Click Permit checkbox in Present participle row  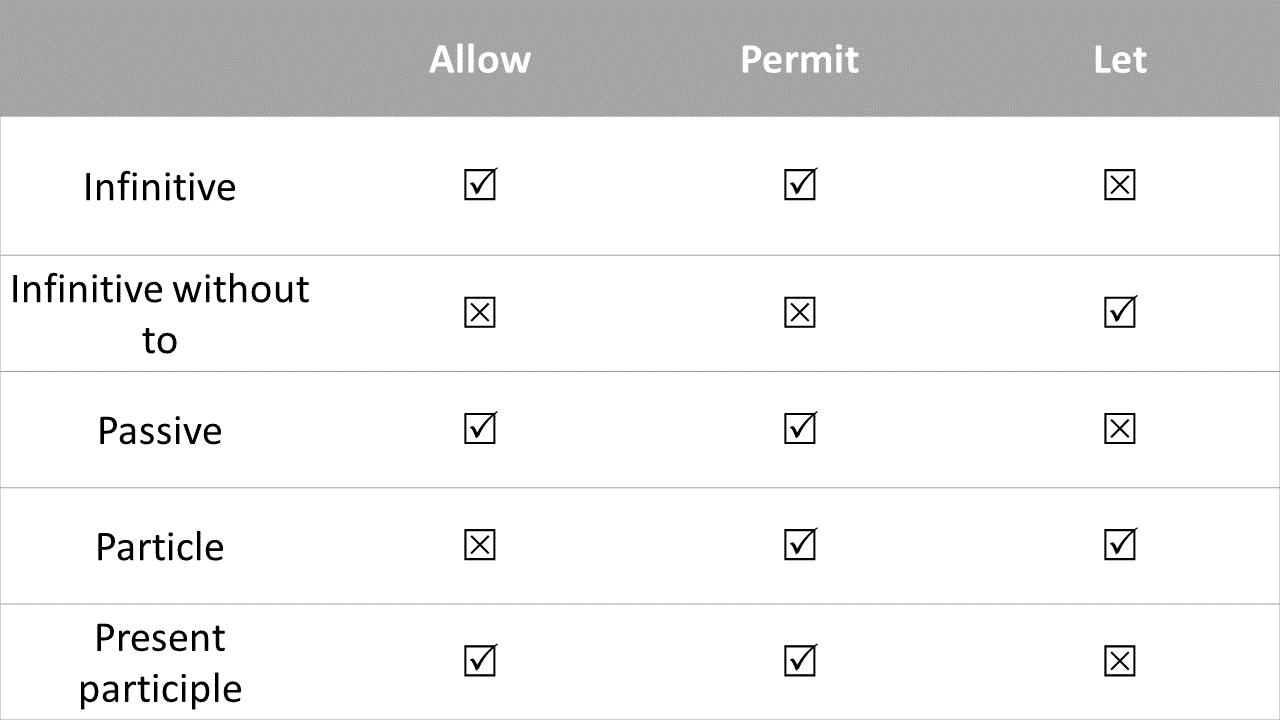point(800,661)
